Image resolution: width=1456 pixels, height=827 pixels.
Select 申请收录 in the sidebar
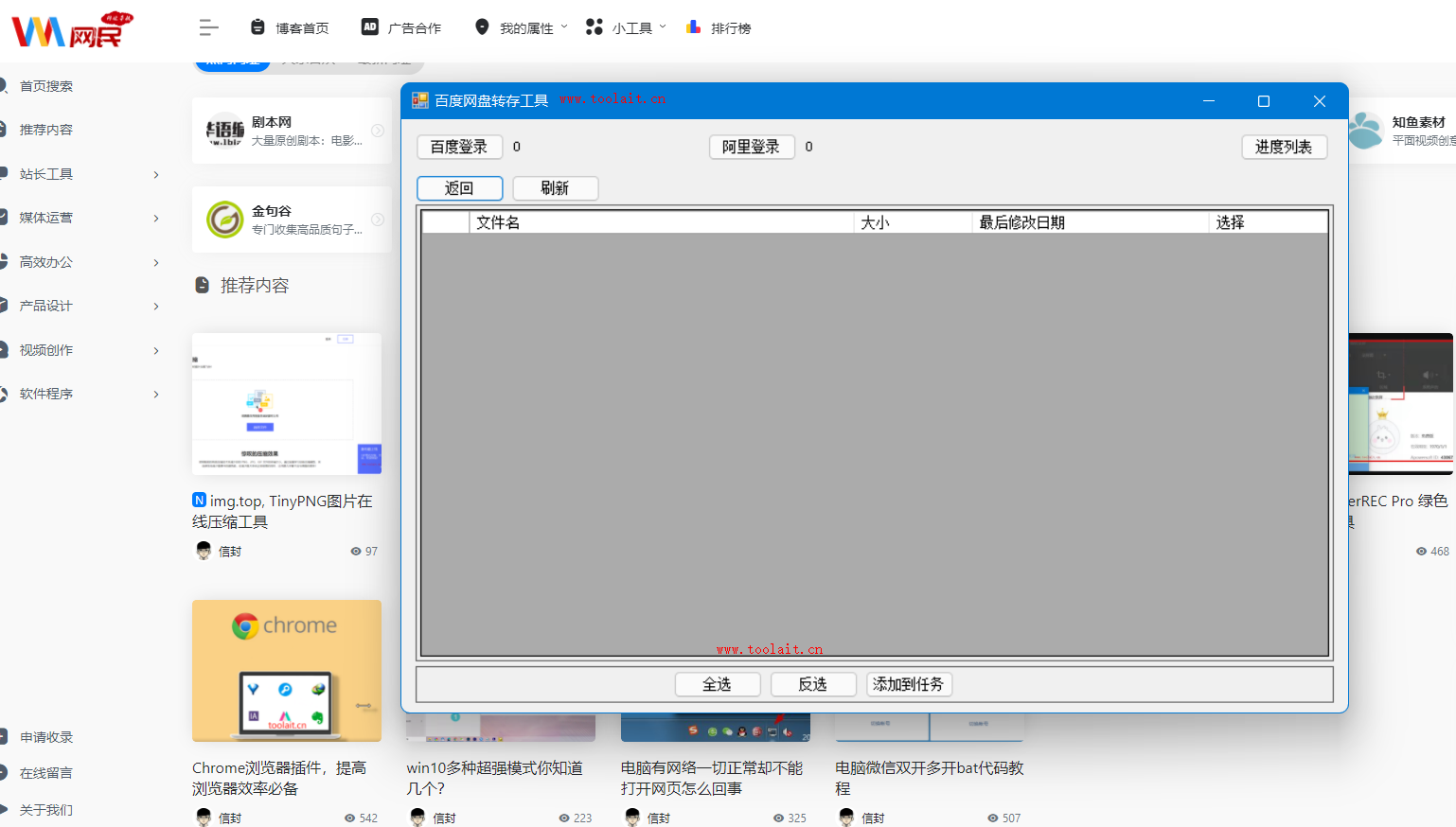click(x=46, y=737)
